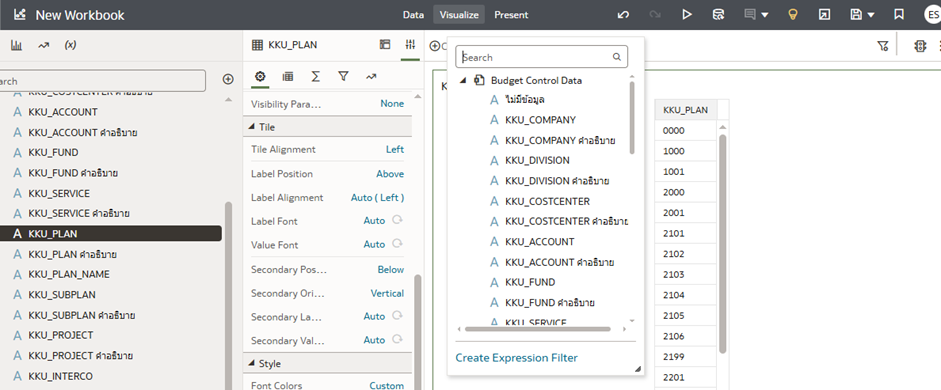Click the Refresh Data icon
The height and width of the screenshot is (390, 941).
pos(718,15)
